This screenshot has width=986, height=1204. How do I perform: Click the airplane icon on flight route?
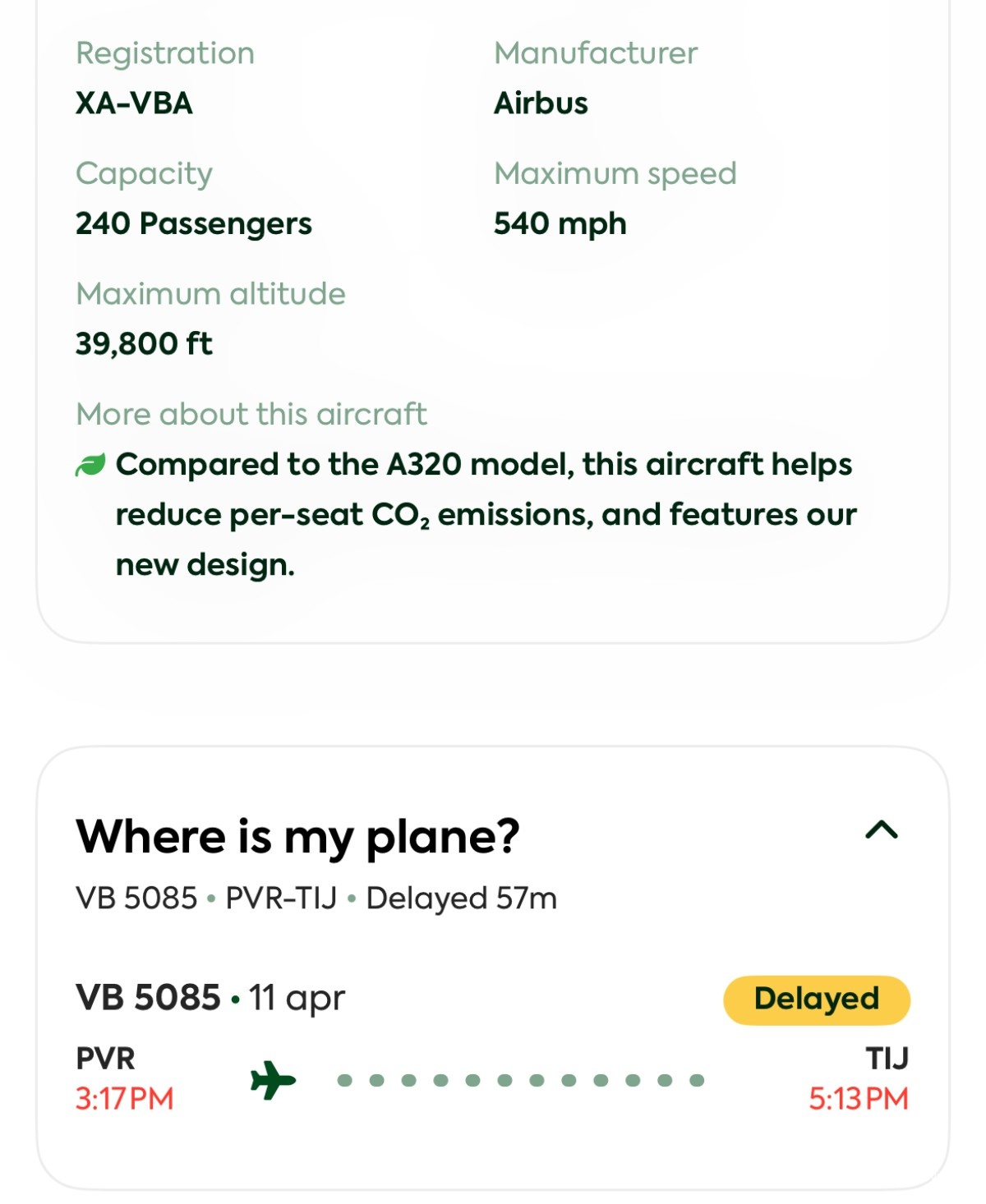pos(273,1080)
